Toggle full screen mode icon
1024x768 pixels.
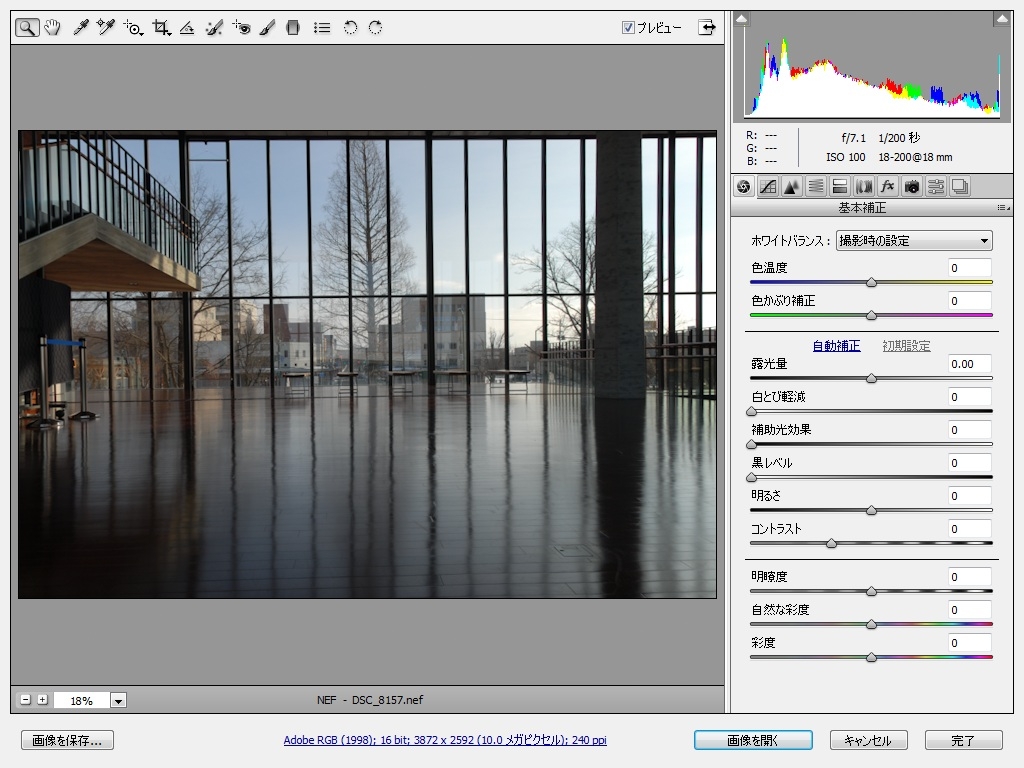(708, 28)
